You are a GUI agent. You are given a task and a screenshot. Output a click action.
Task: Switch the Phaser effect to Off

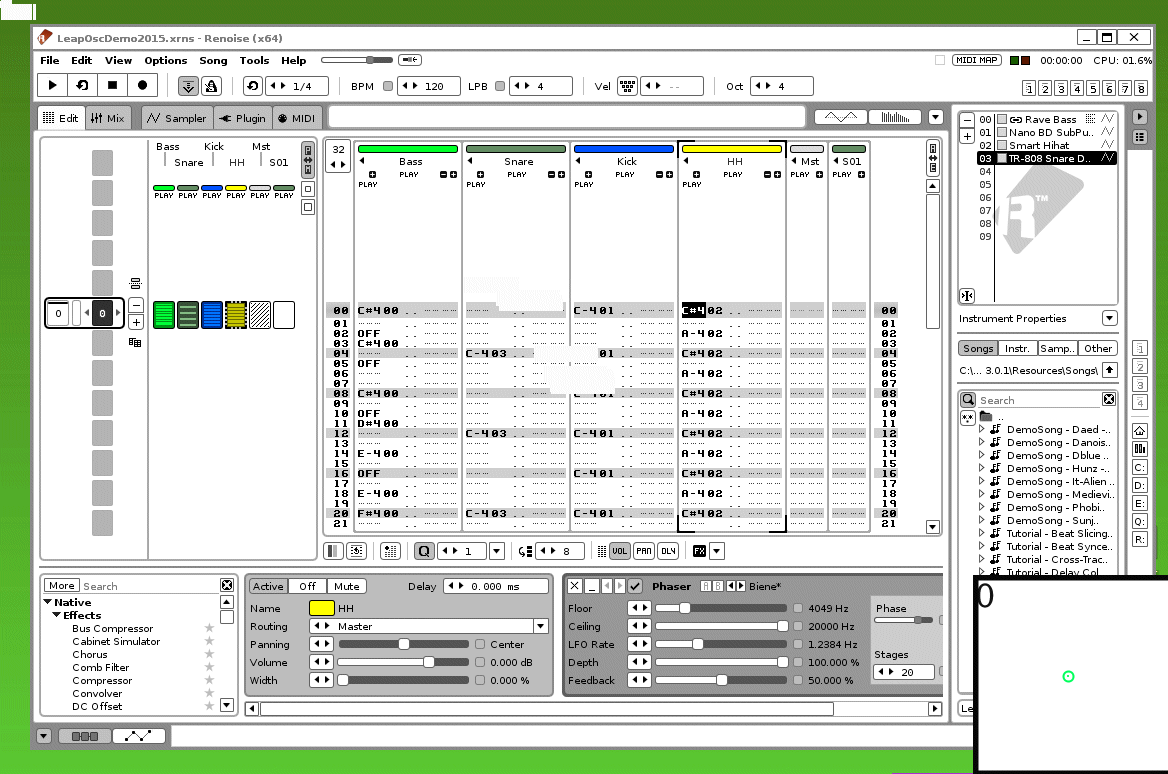(x=307, y=586)
